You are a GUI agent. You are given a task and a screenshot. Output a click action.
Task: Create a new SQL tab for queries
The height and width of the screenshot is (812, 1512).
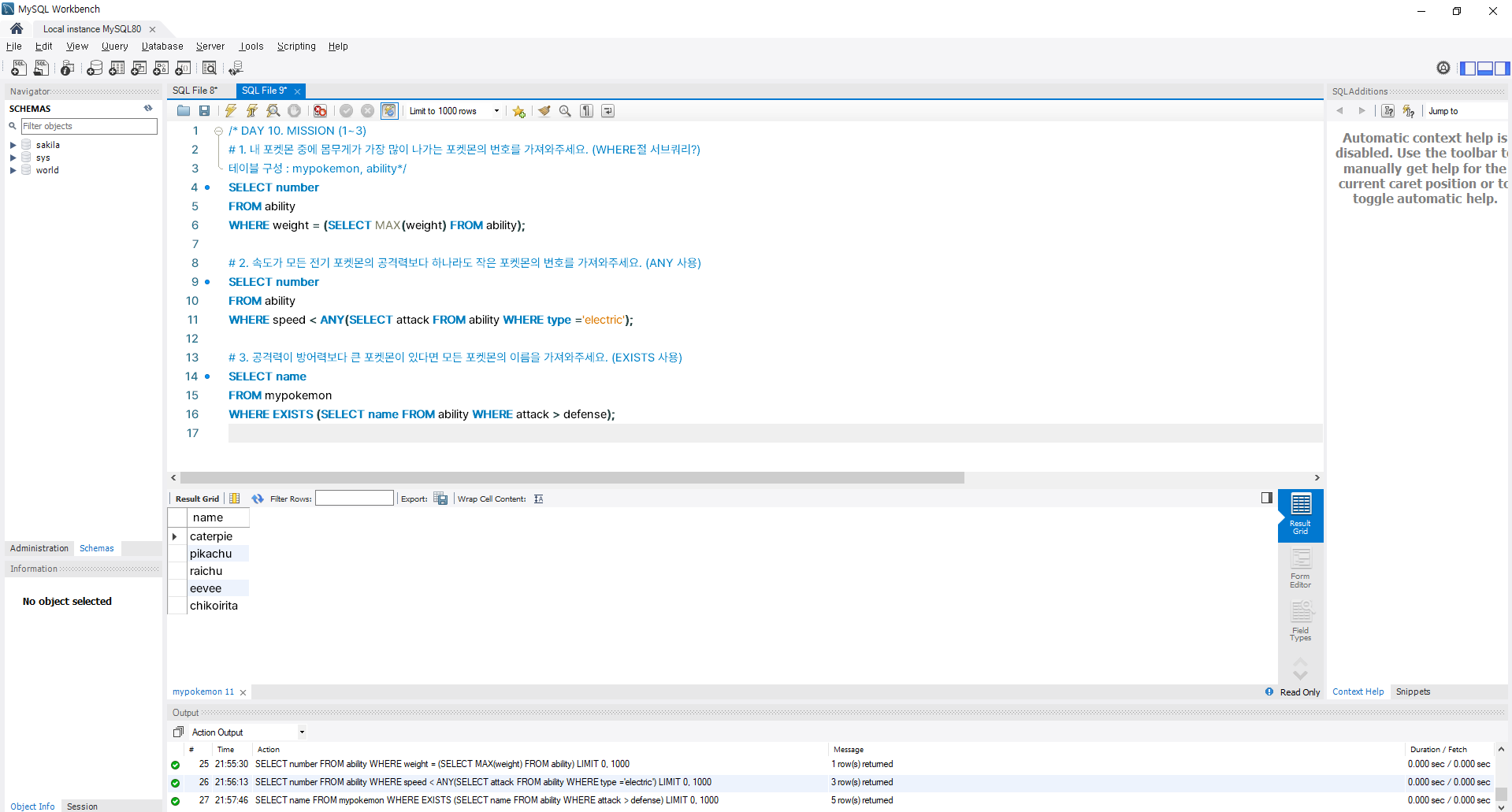coord(19,69)
